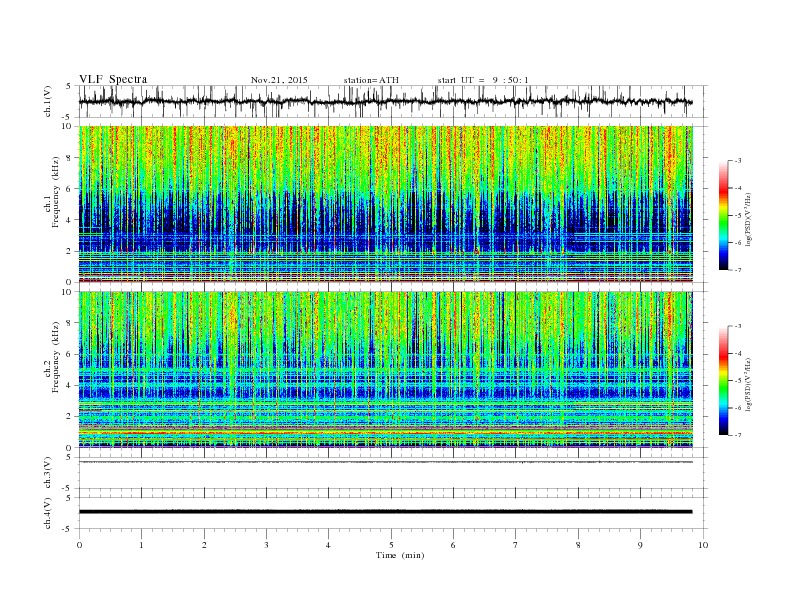The width and height of the screenshot is (792, 612).
Task: Click the ch.3 voltage trace panel
Action: point(393,473)
